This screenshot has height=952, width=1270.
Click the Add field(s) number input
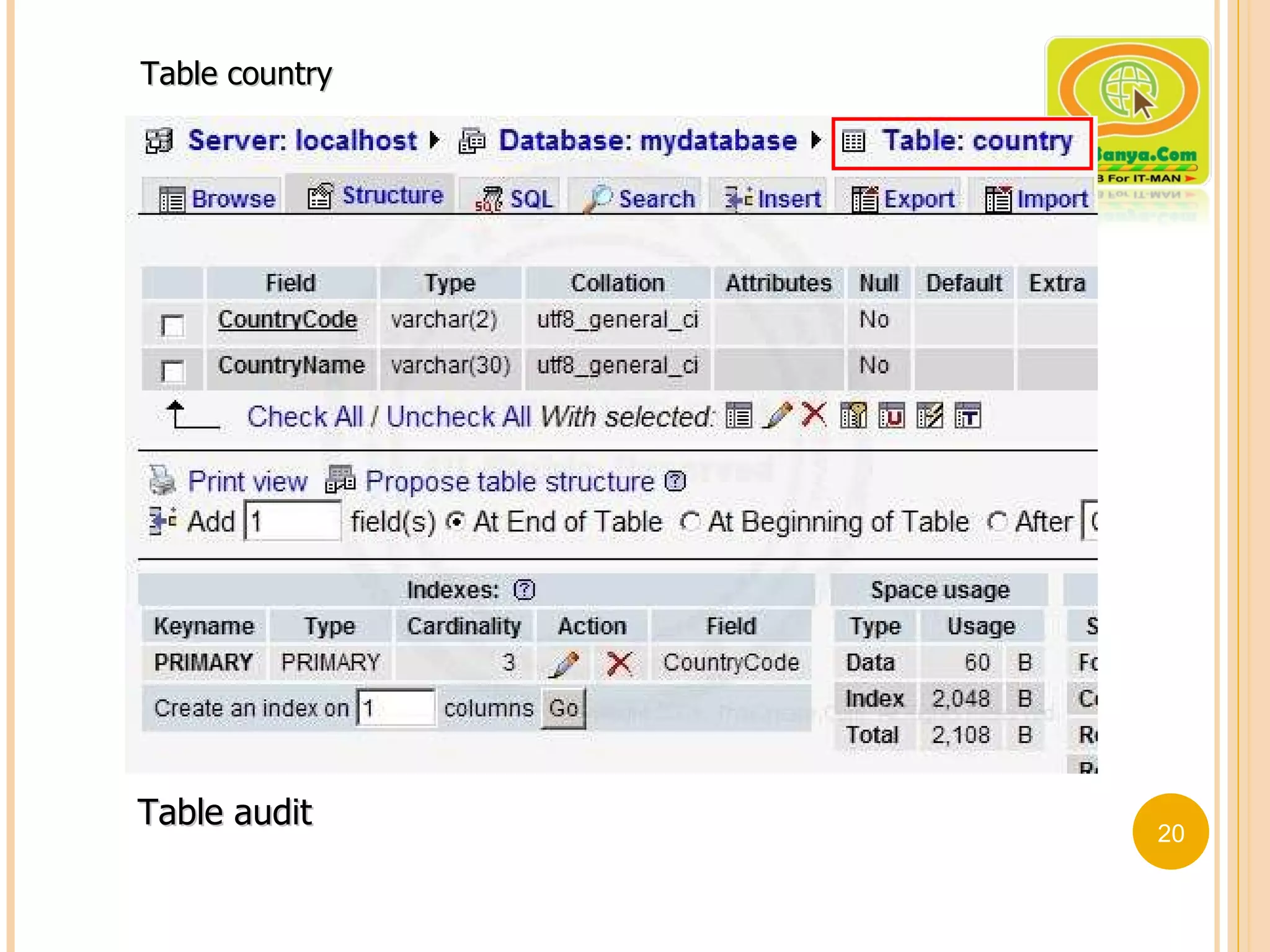click(x=292, y=521)
